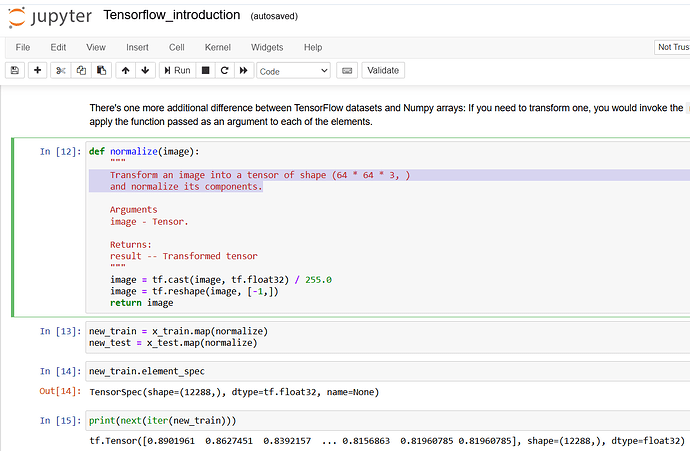Click the 'Arguments' docstring line
This screenshot has height=451, width=690.
click(x=133, y=210)
